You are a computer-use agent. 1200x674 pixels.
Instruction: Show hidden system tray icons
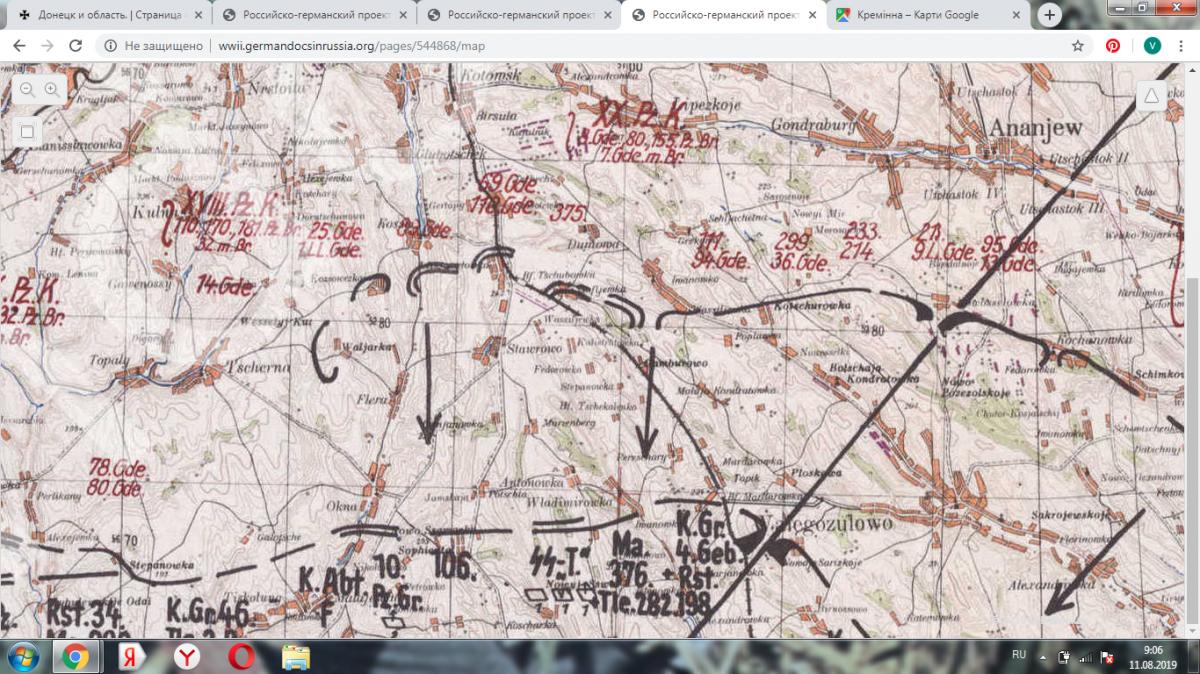pyautogui.click(x=1044, y=657)
